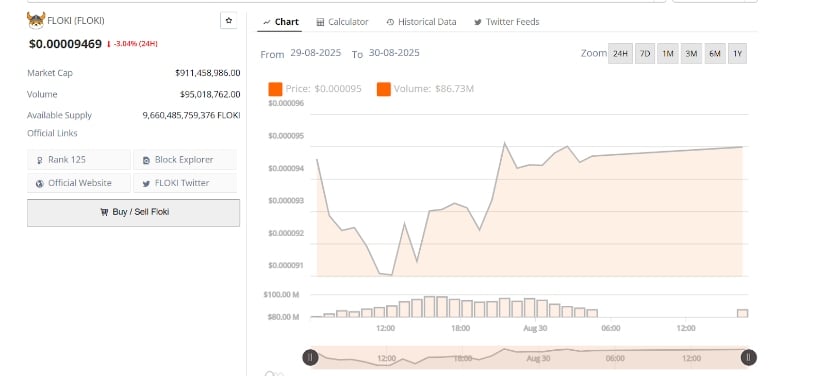The image size is (825, 376).
Task: Click the Volume value $95,018,762.00
Action: point(210,95)
